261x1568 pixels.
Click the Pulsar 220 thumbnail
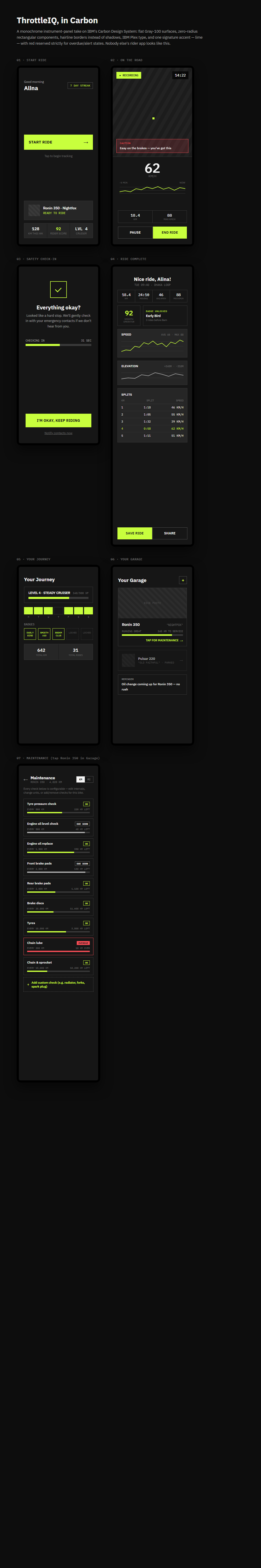128,660
